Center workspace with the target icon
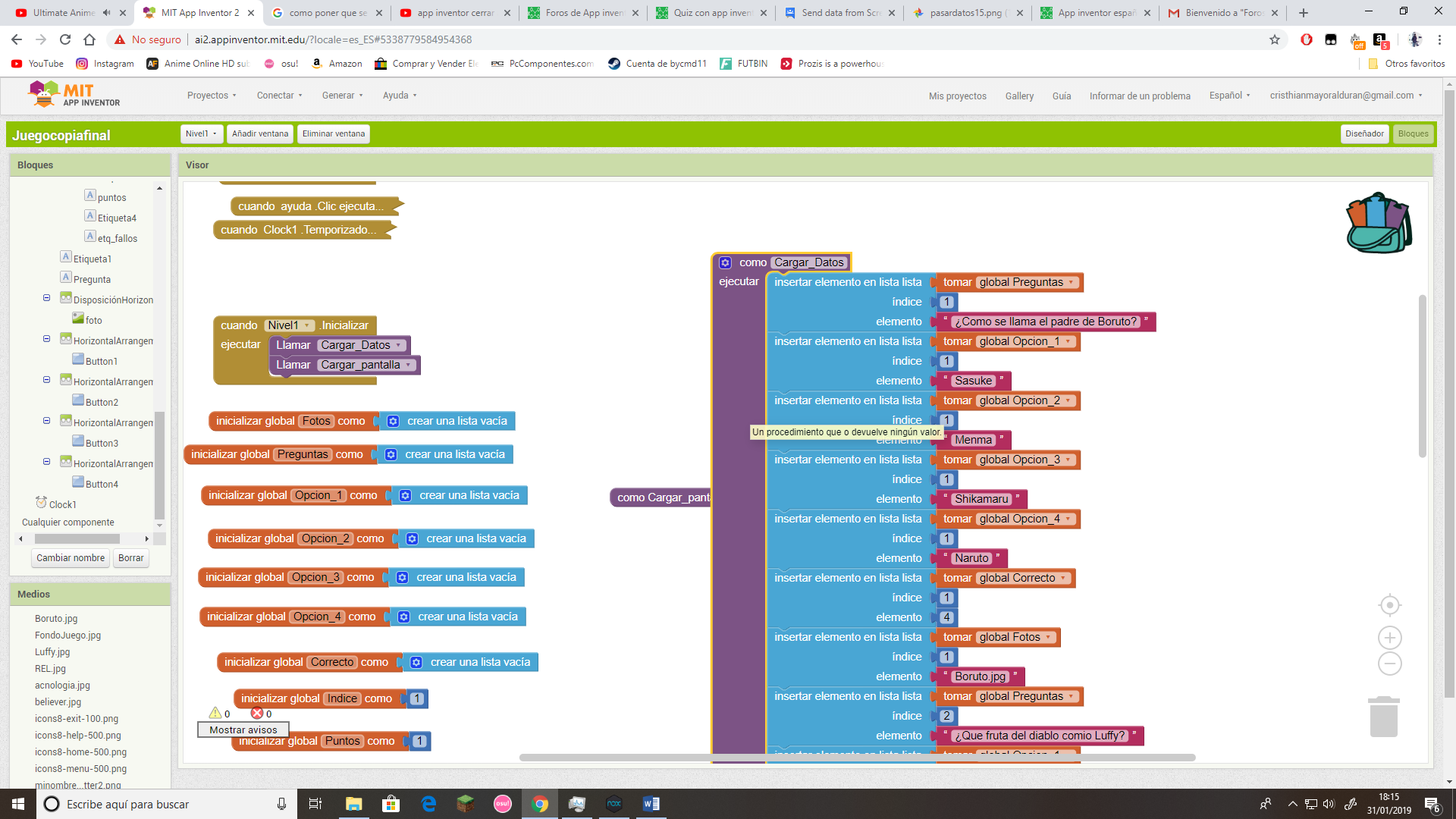Screen dimensions: 1456x819 click(x=1389, y=605)
